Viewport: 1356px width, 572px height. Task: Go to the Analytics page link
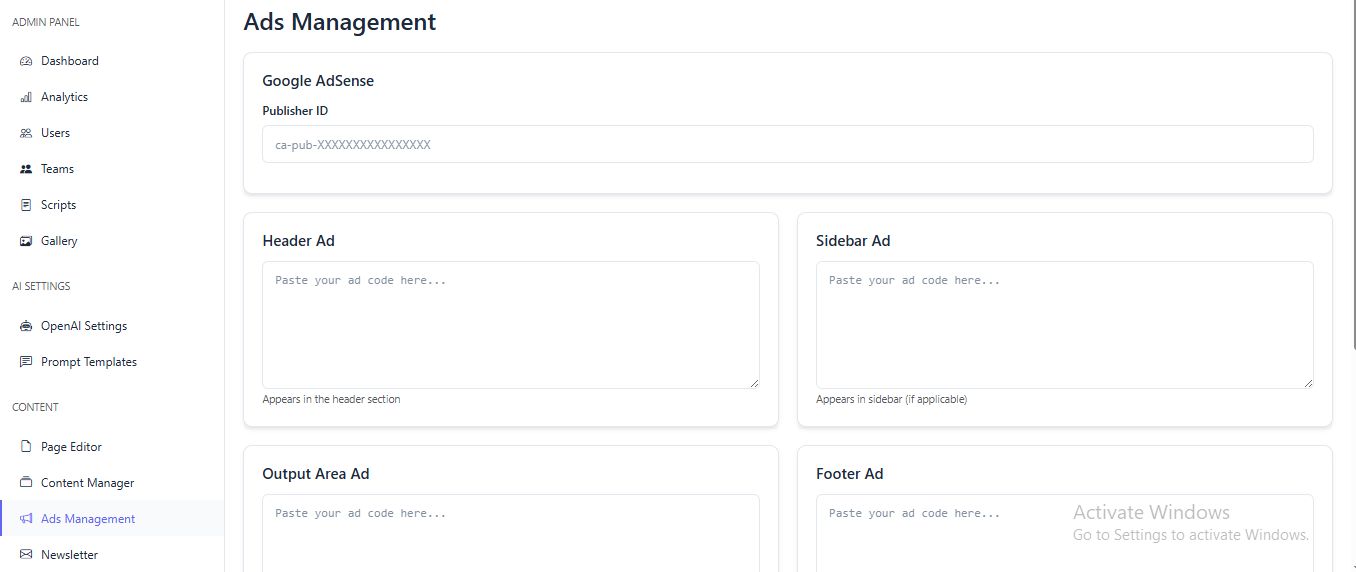click(64, 97)
